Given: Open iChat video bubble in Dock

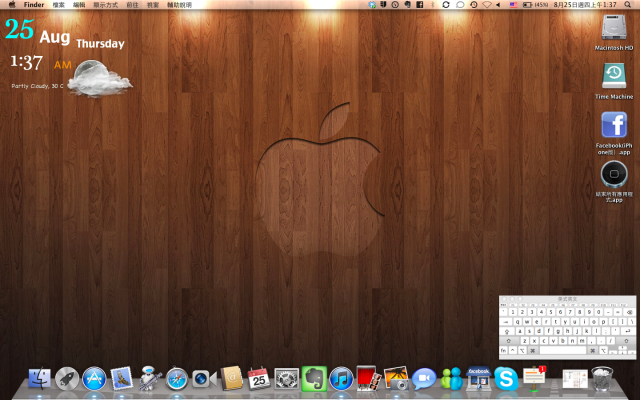Looking at the screenshot, I should point(424,379).
